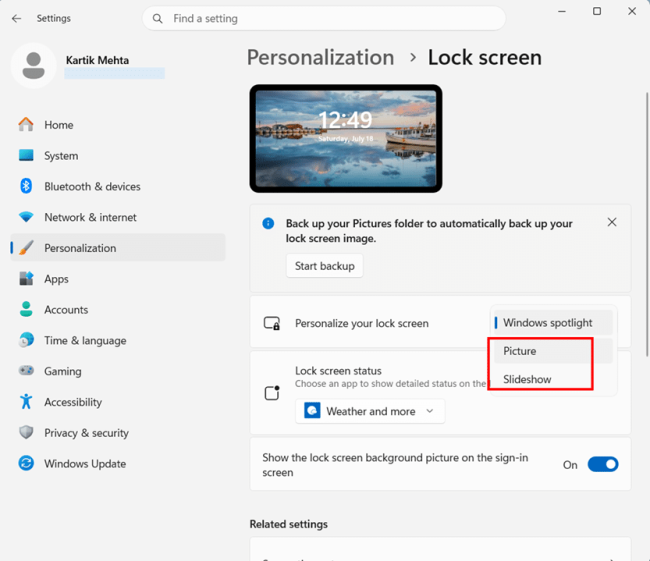
Task: Click the blue info icon in backup banner
Action: (268, 224)
